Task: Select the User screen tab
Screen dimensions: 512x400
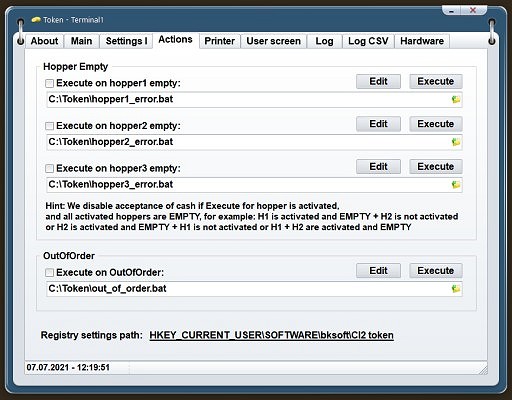Action: tap(274, 41)
